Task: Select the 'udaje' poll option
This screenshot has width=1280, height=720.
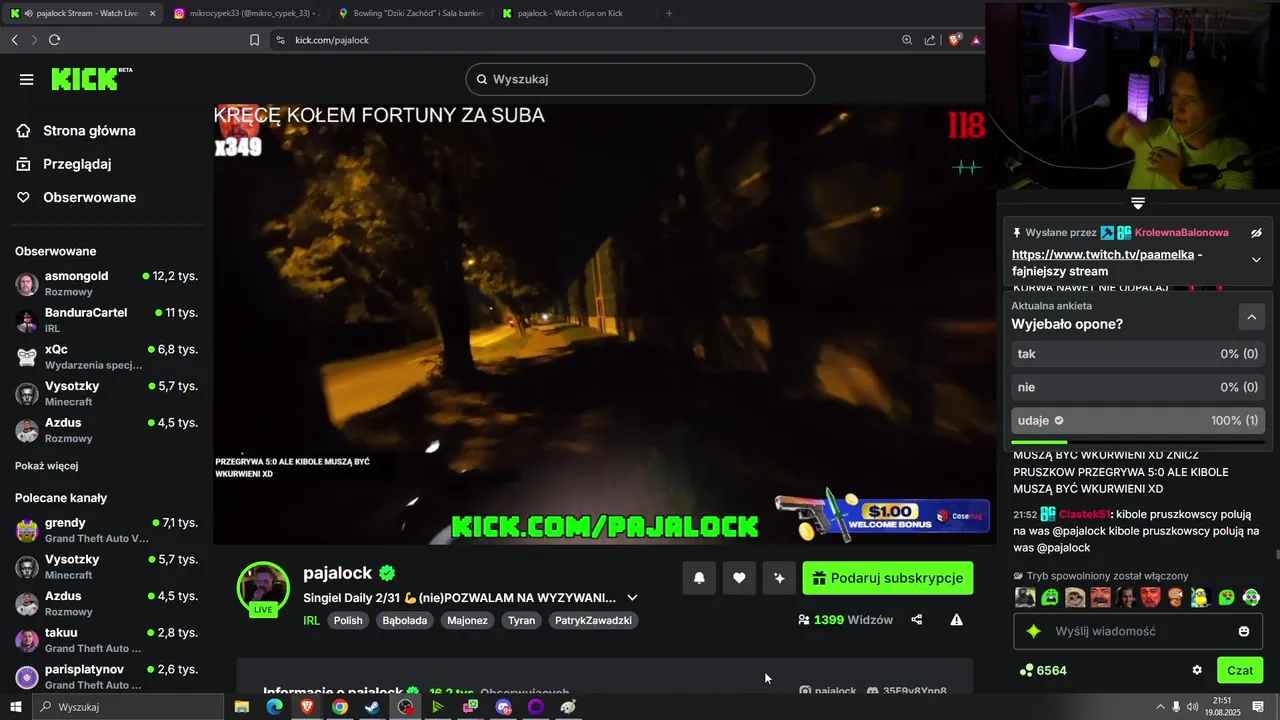Action: (x=1138, y=421)
